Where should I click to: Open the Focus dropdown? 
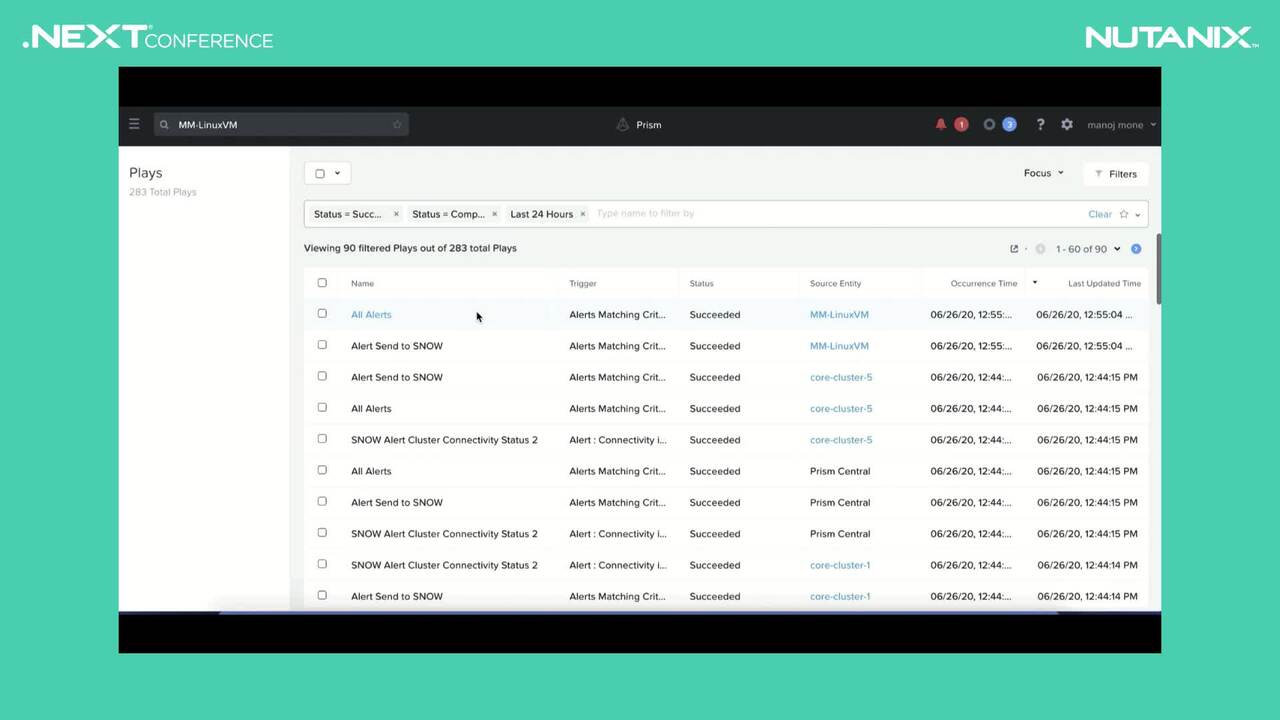click(x=1043, y=173)
